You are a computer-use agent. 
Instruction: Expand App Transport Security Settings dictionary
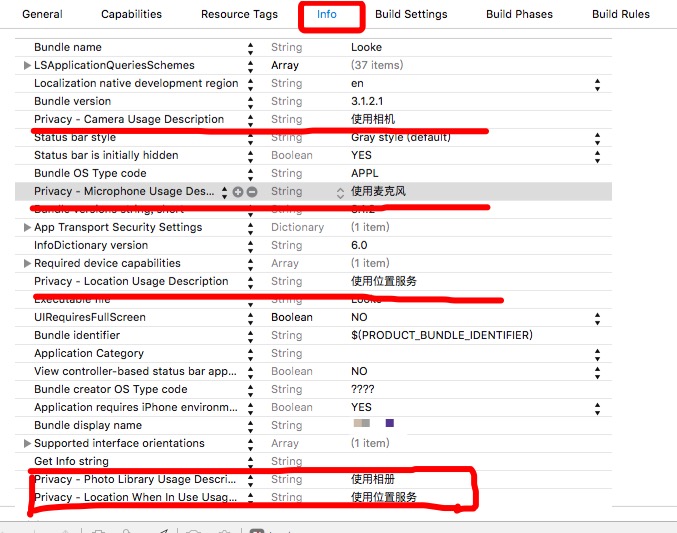pyautogui.click(x=27, y=227)
